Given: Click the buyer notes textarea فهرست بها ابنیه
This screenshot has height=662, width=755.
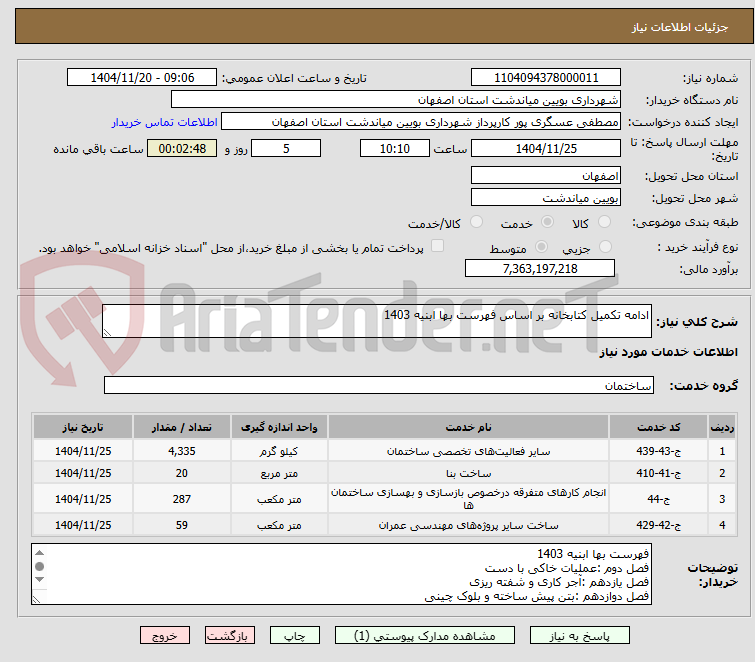Looking at the screenshot, I should click(341, 574).
